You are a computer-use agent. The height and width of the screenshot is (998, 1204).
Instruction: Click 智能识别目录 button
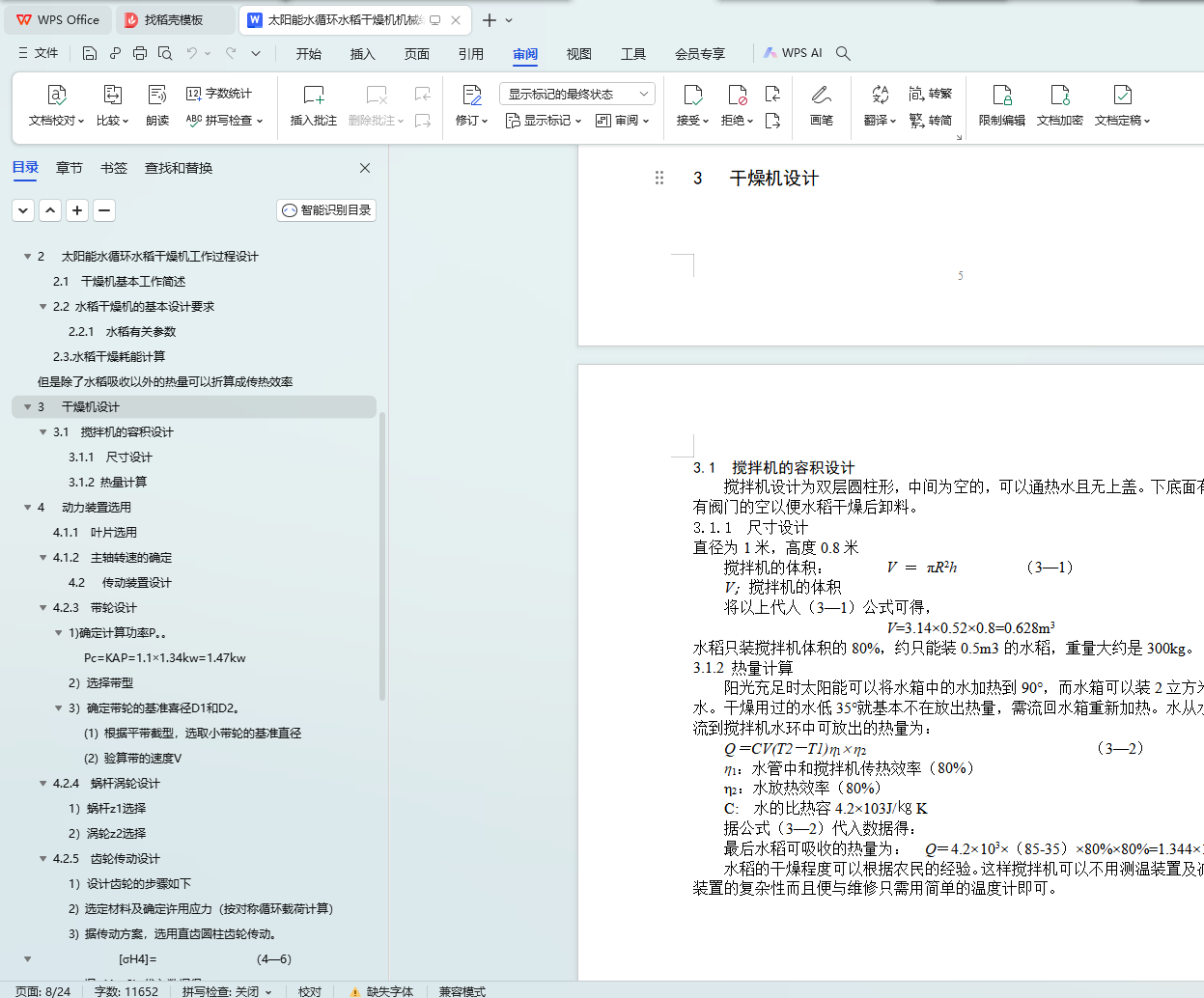coord(326,210)
